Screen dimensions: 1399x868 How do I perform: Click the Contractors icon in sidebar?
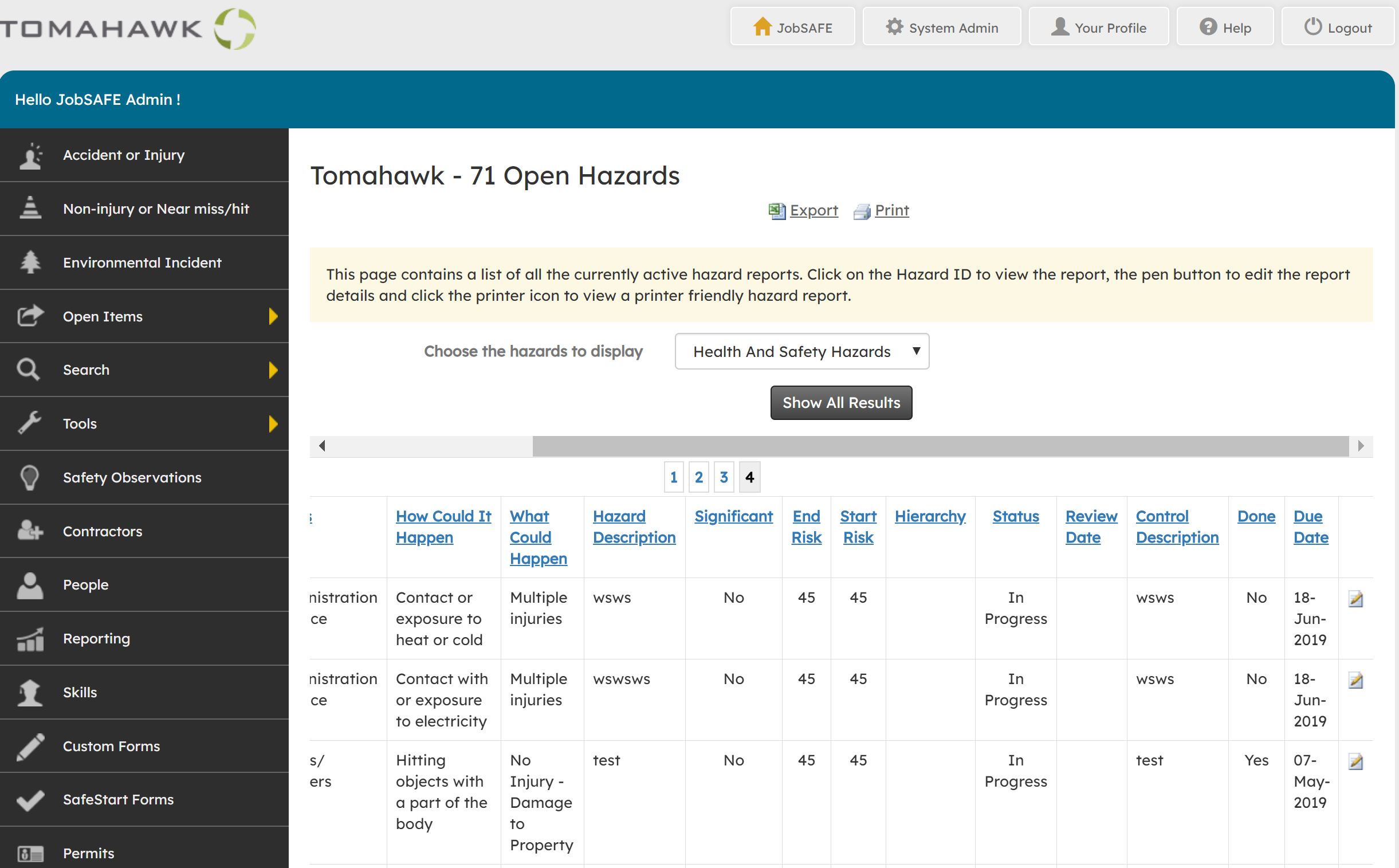pos(30,531)
